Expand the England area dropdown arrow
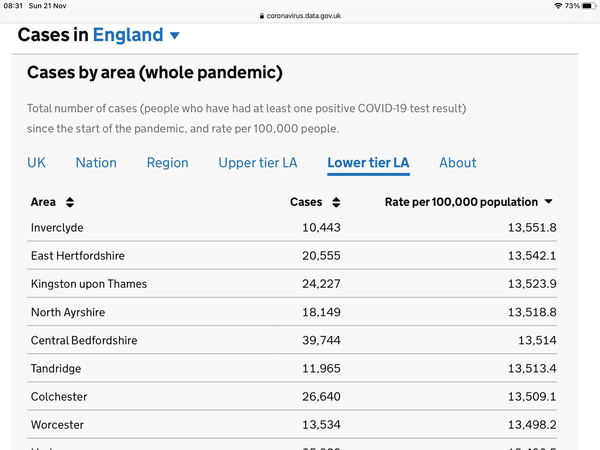600x450 pixels. pos(175,36)
